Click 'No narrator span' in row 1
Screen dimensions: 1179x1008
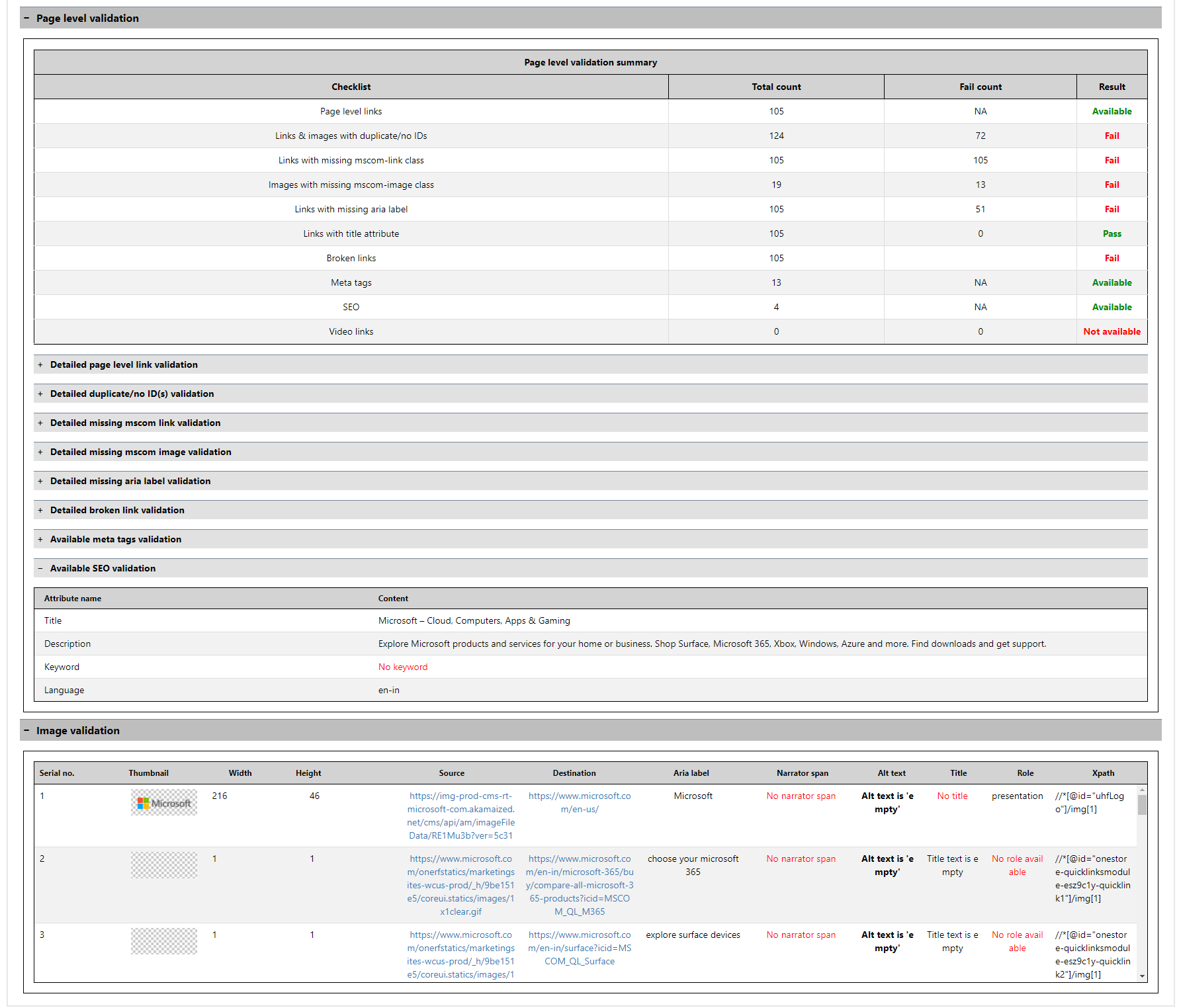801,796
